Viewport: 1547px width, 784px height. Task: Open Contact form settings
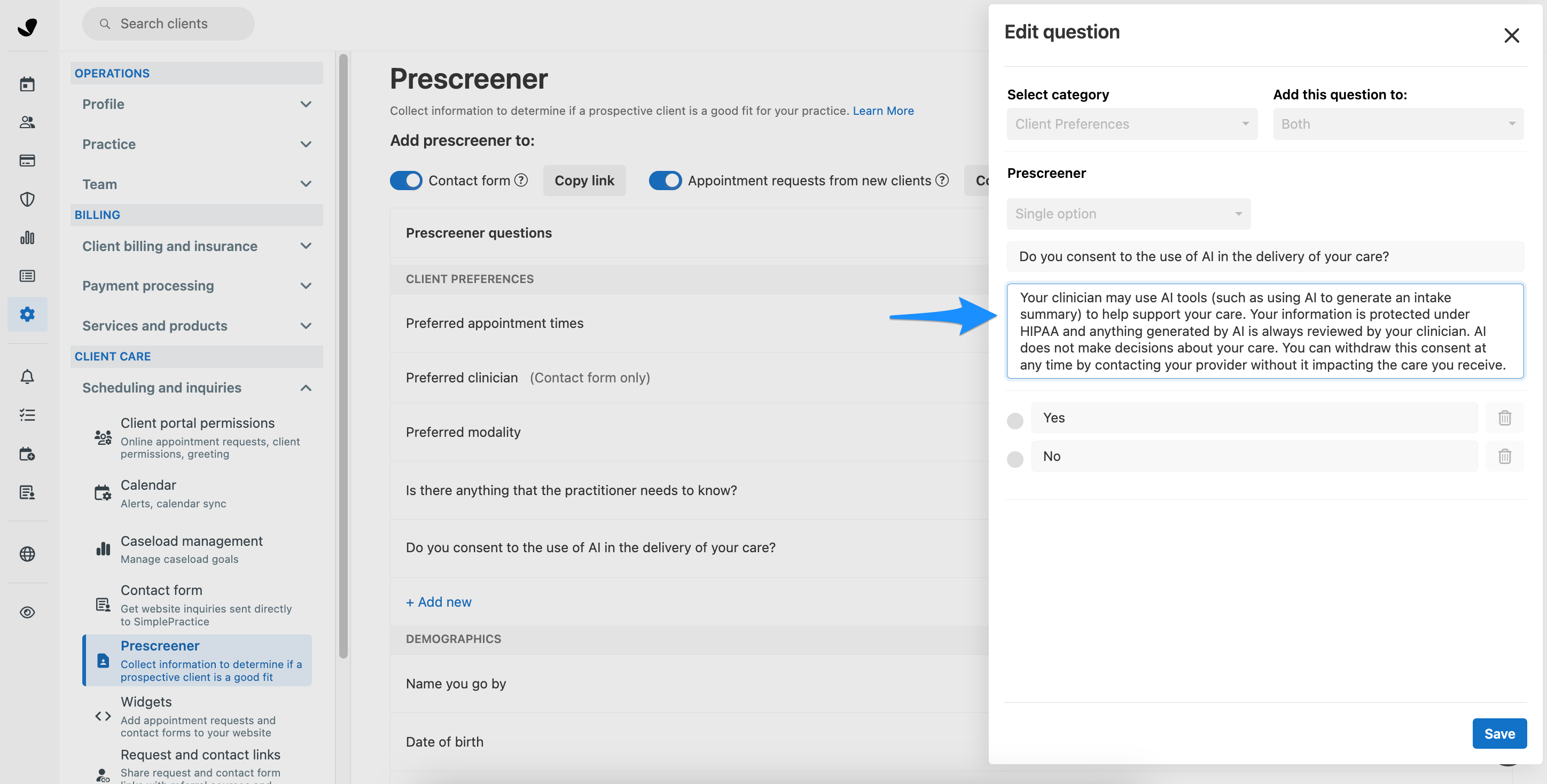click(x=198, y=605)
